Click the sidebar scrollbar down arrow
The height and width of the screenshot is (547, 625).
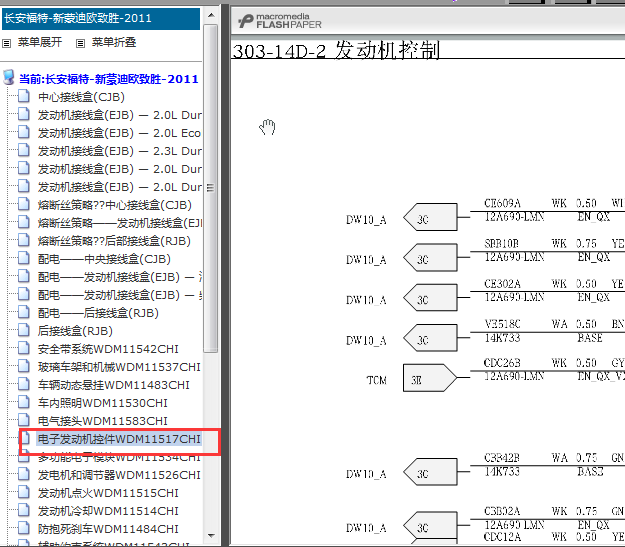pyautogui.click(x=211, y=536)
